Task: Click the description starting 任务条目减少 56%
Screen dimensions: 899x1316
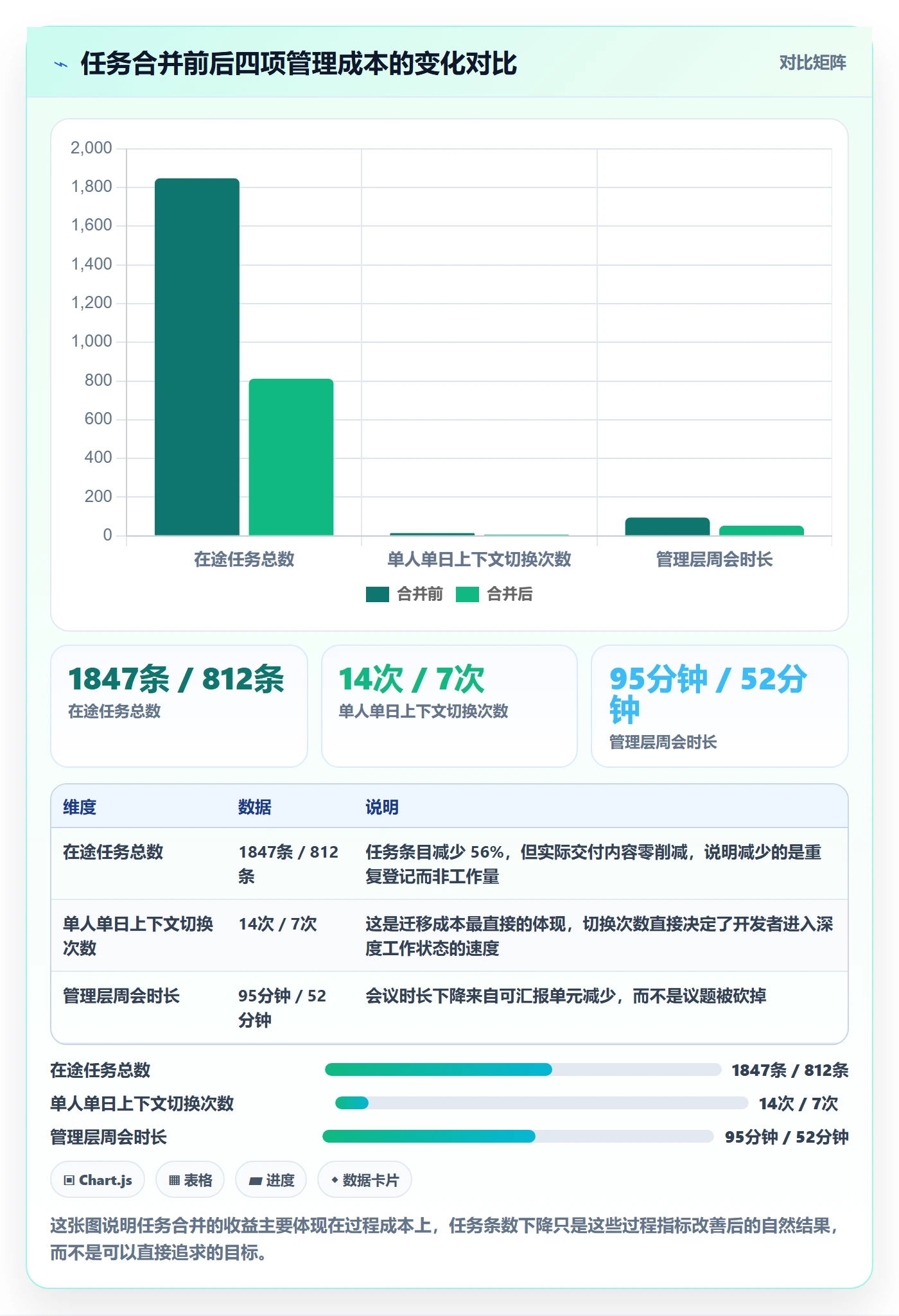Action: click(x=593, y=864)
